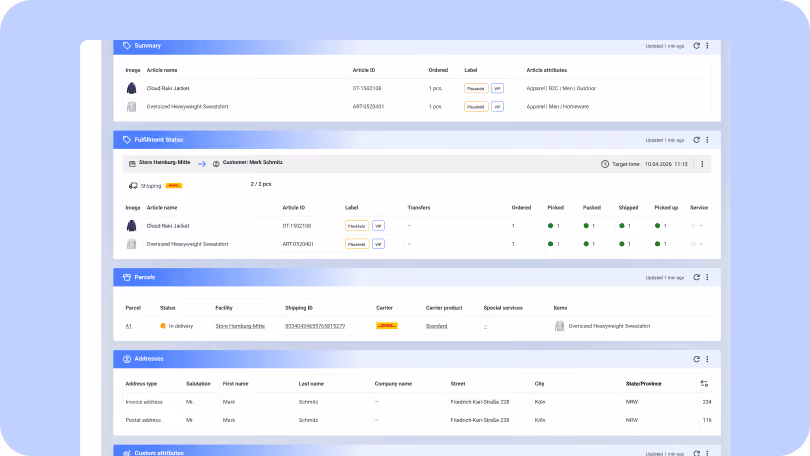Click Customer: Mark Schmitz text

tap(253, 162)
